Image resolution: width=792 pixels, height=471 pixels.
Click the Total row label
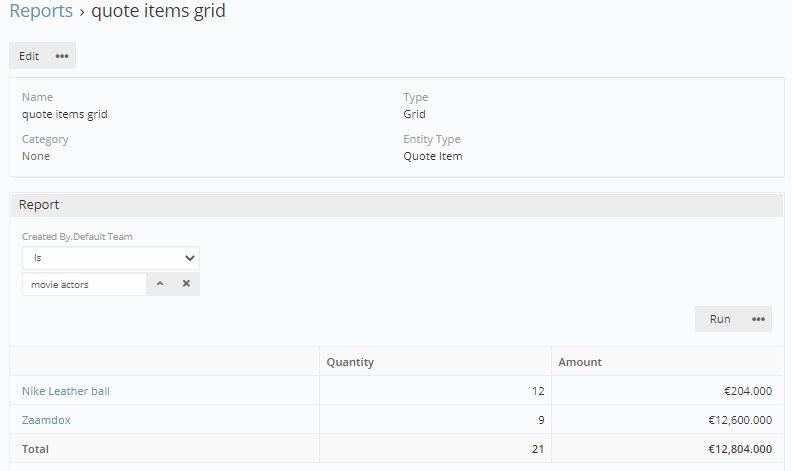(x=35, y=449)
